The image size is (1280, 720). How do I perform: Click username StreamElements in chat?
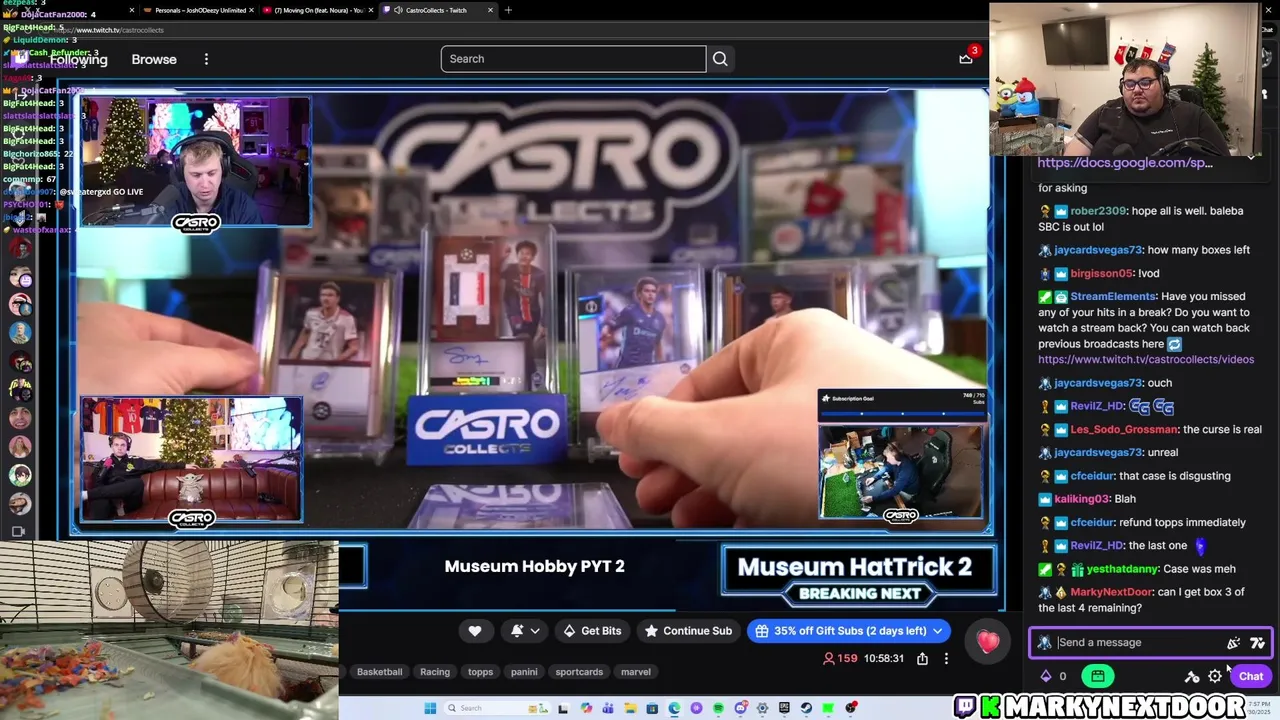[1113, 297]
